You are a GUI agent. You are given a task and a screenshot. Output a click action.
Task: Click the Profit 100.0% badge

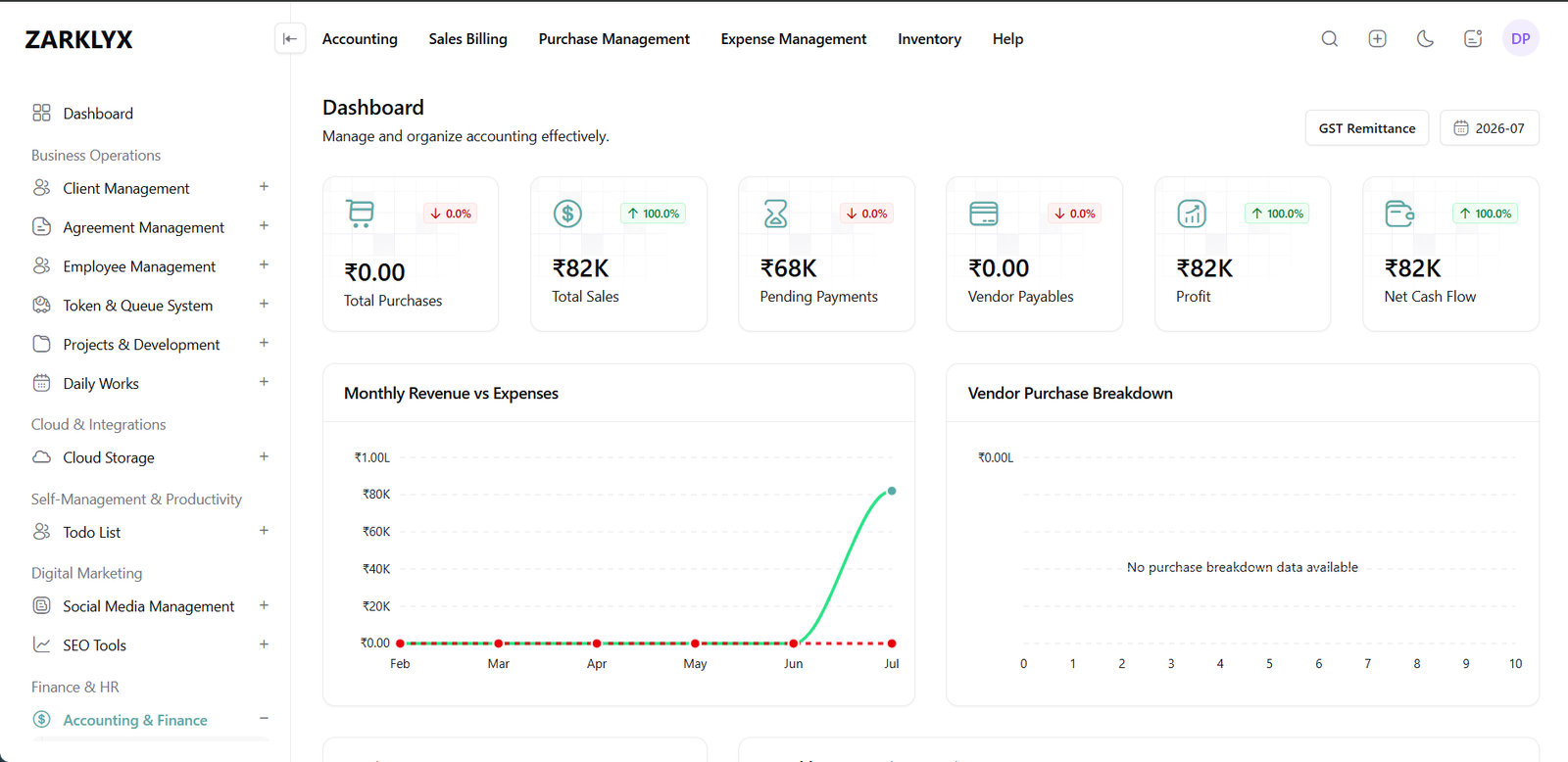[x=1278, y=214]
